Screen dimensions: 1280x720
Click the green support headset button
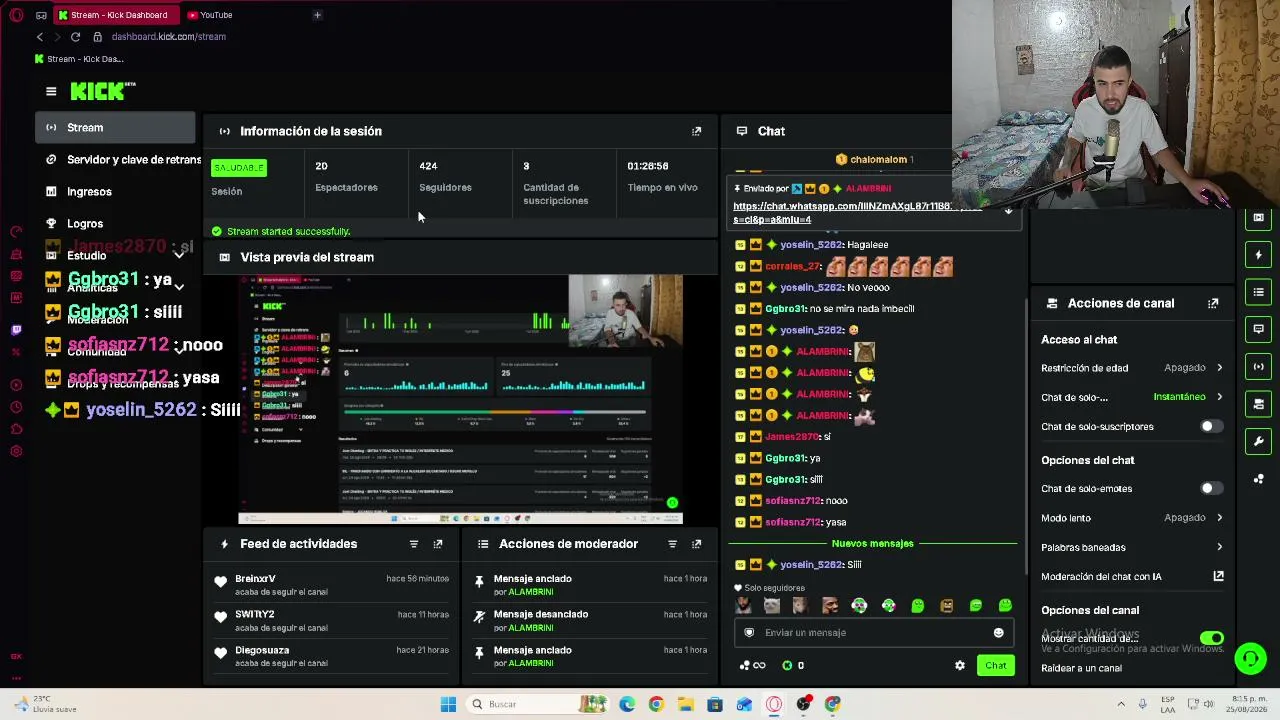click(1250, 658)
